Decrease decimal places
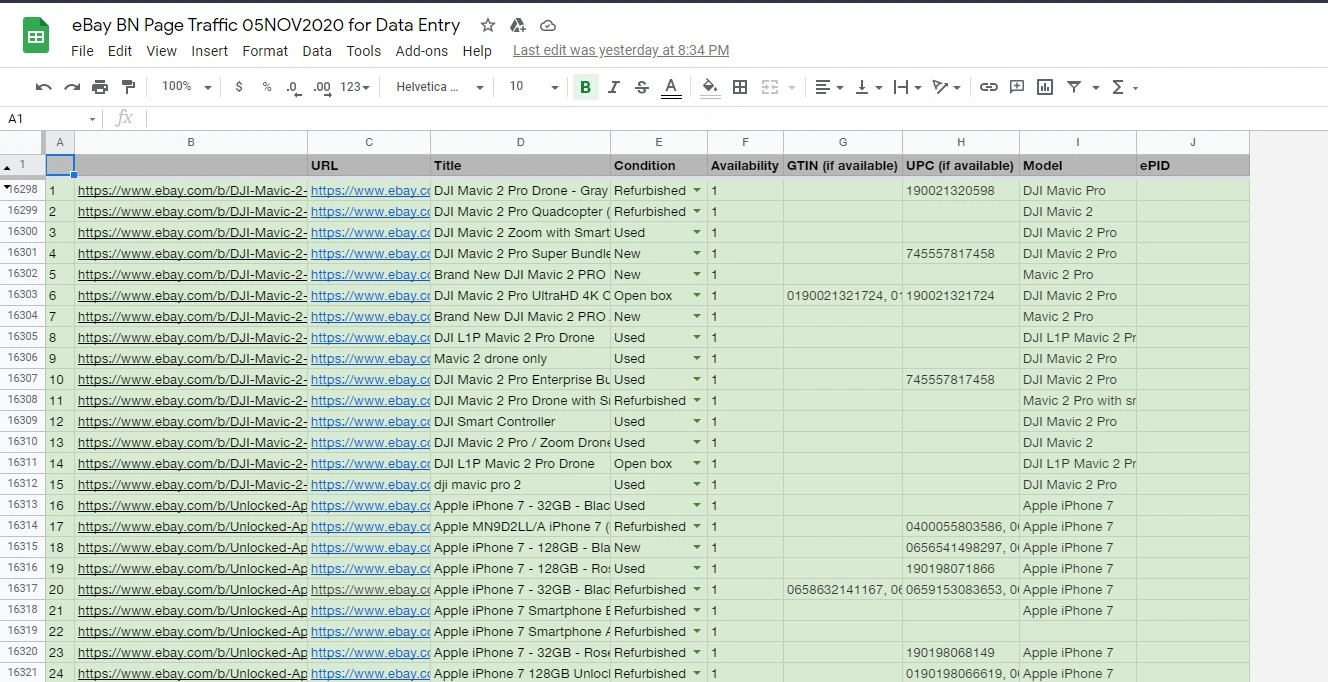The width and height of the screenshot is (1328, 682). click(293, 87)
